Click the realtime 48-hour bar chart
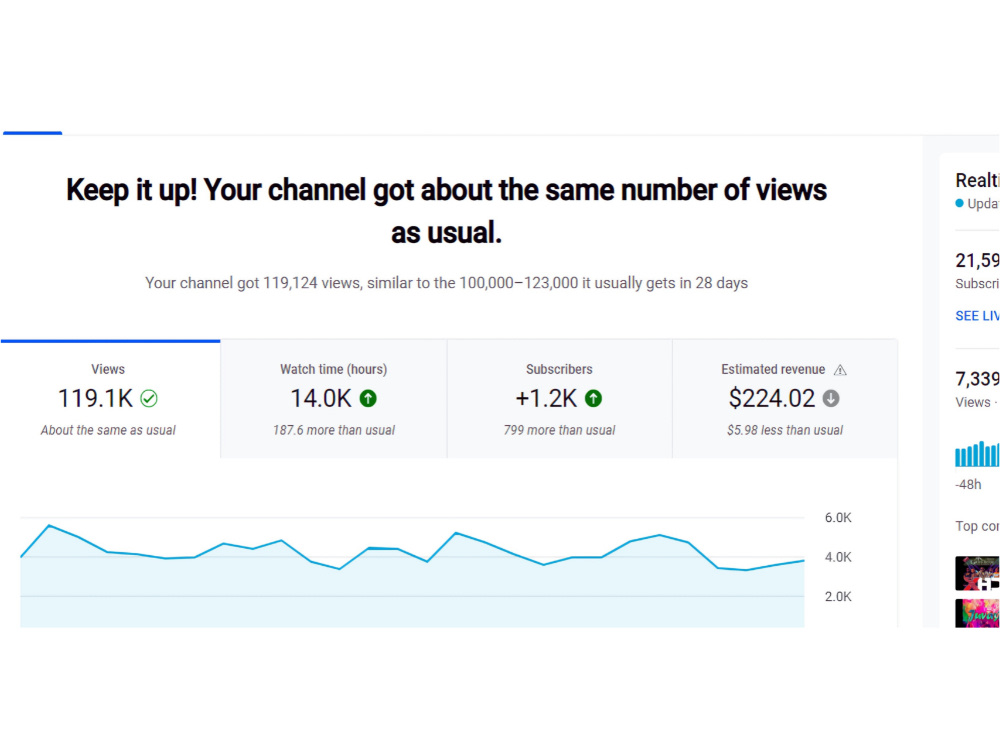Viewport: 1000px width, 750px height. 977,453
